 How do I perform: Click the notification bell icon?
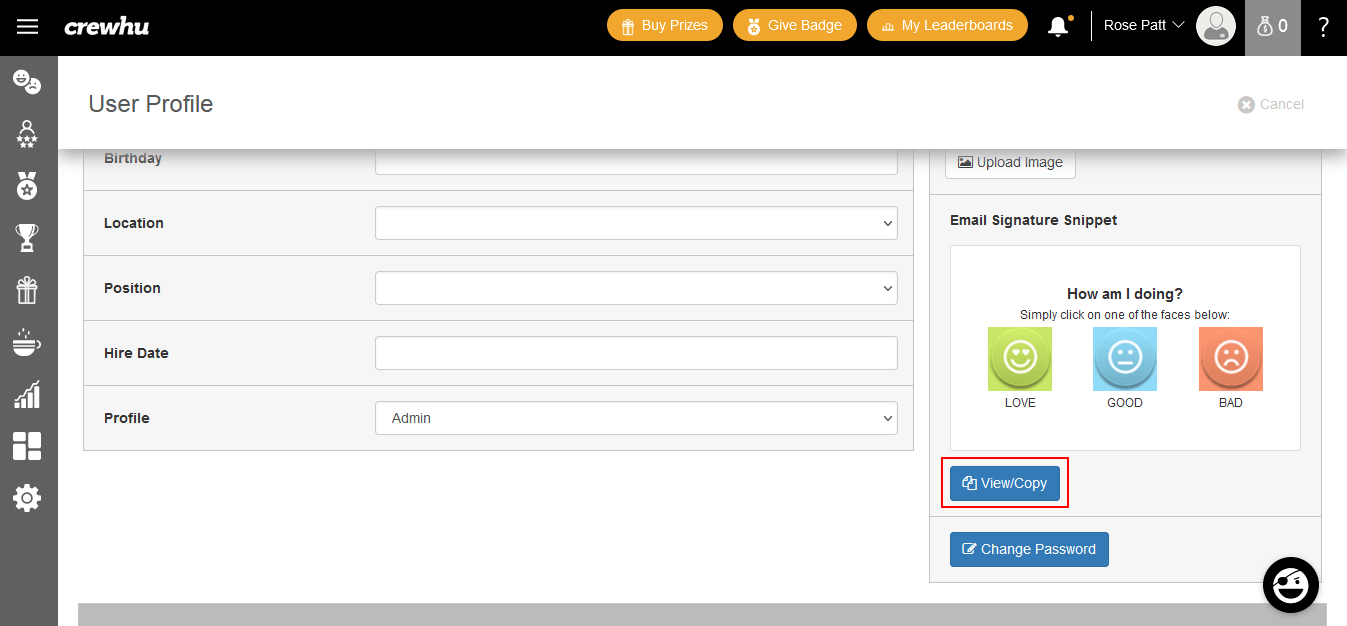[1058, 27]
